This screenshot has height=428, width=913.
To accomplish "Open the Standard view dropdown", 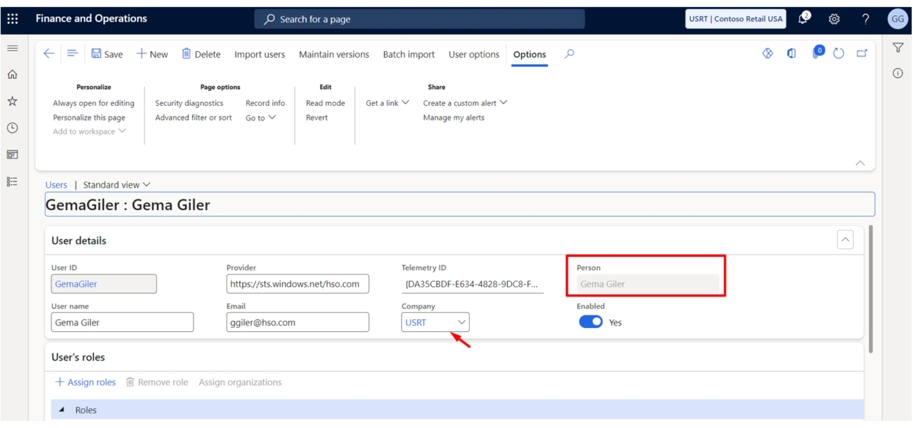I will click(116, 185).
